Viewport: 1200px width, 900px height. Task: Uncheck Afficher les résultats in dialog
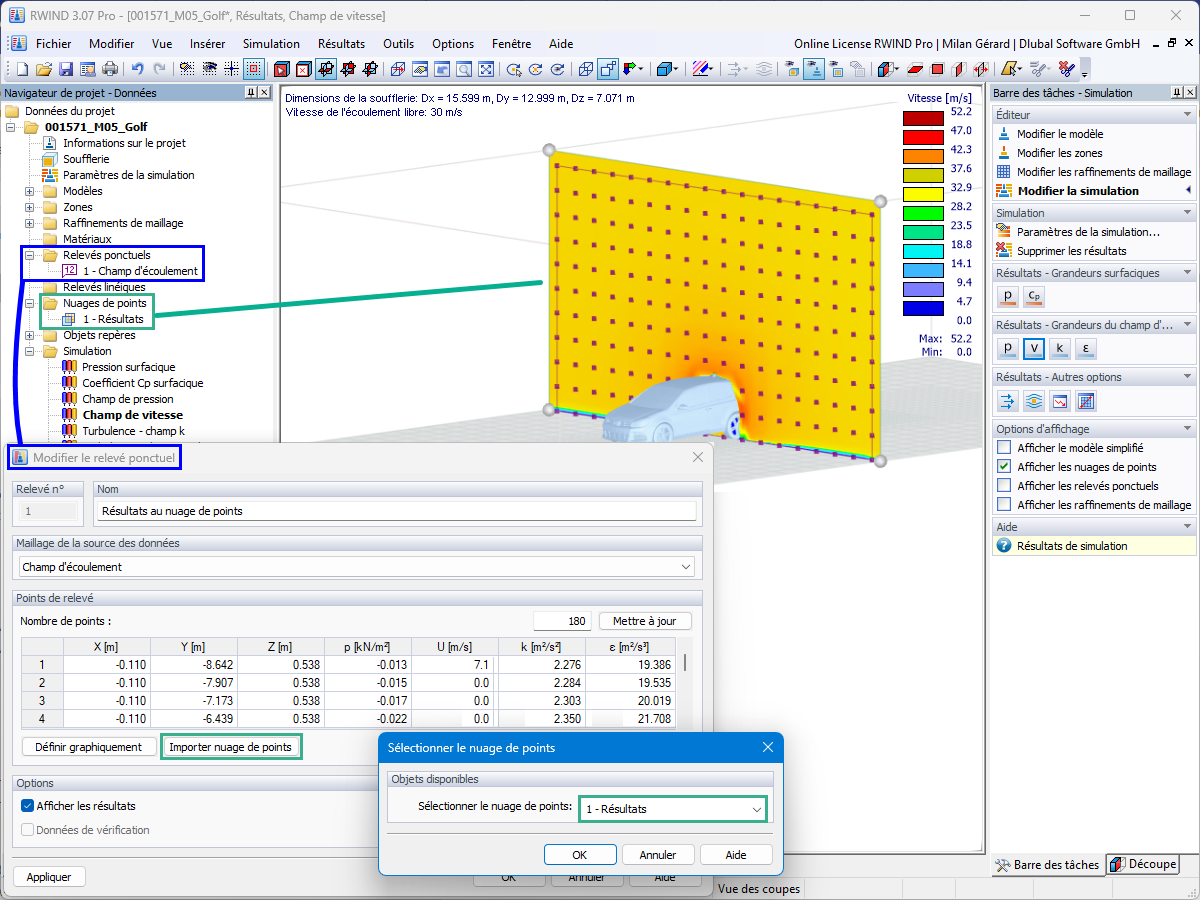click(x=28, y=806)
